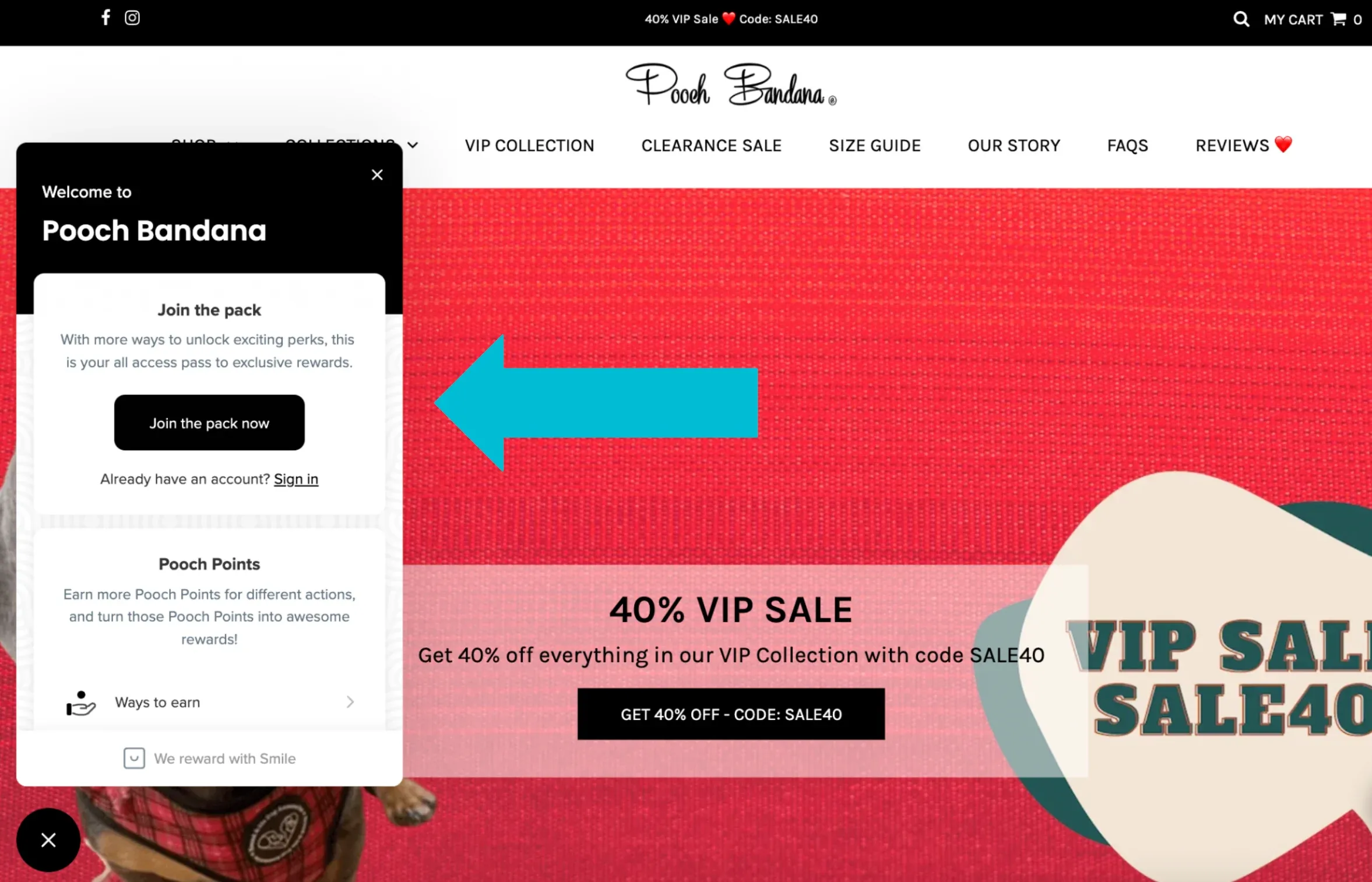This screenshot has height=882, width=1372.
Task: Open the shopping cart icon
Action: click(x=1338, y=19)
